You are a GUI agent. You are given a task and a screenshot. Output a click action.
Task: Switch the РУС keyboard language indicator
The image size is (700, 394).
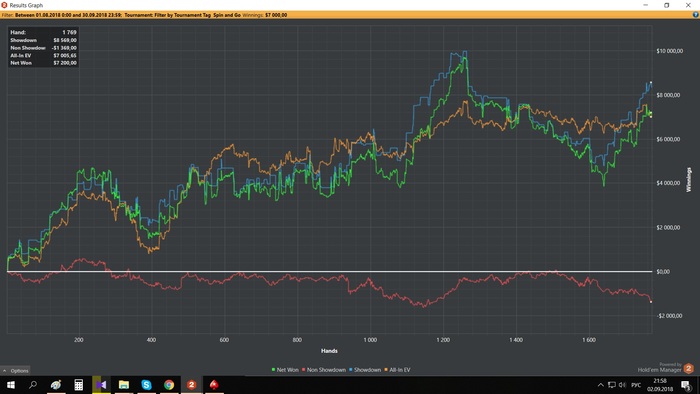pos(636,385)
